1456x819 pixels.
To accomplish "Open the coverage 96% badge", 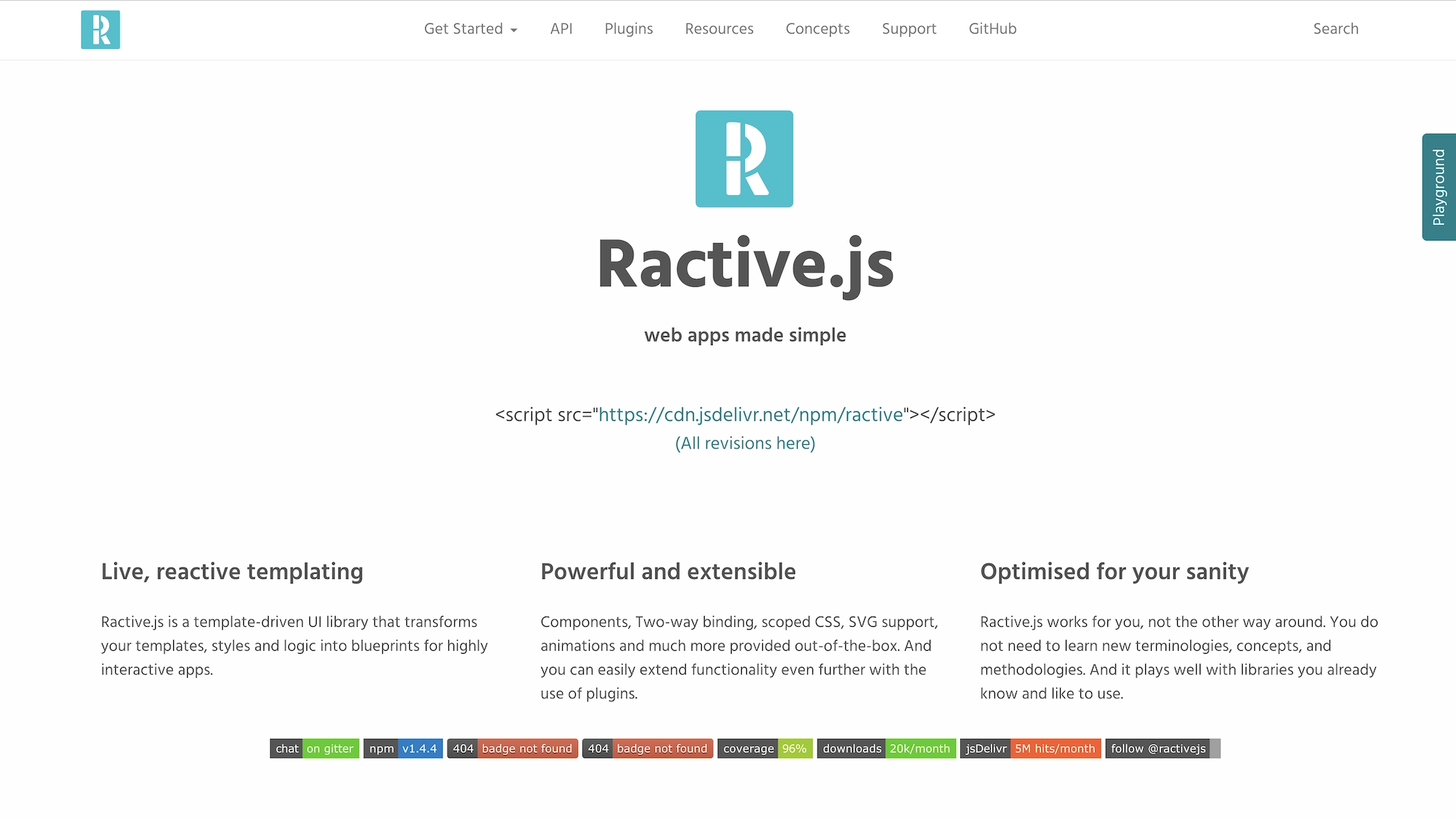I will (765, 748).
